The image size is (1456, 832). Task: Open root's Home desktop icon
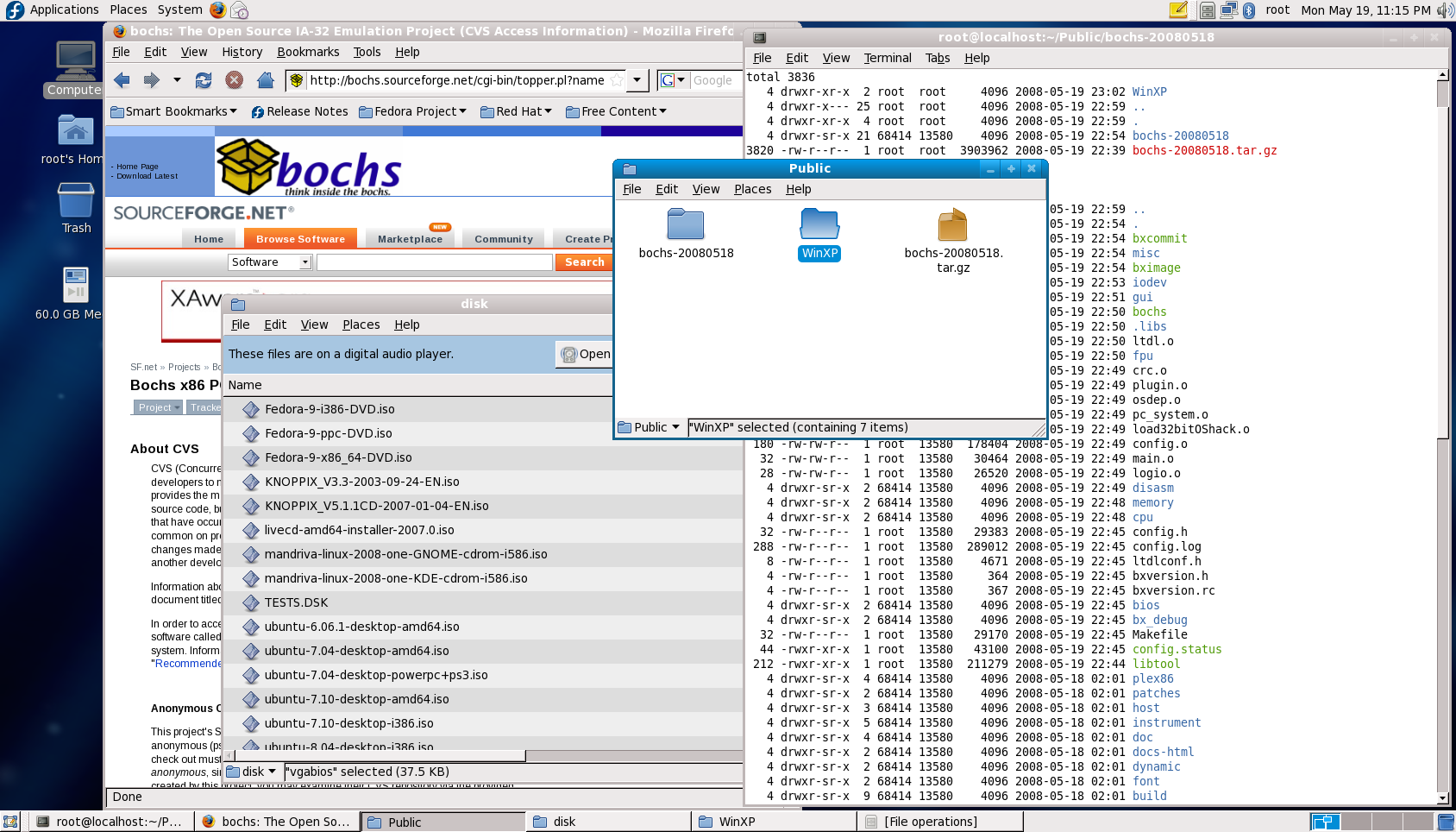point(75,140)
